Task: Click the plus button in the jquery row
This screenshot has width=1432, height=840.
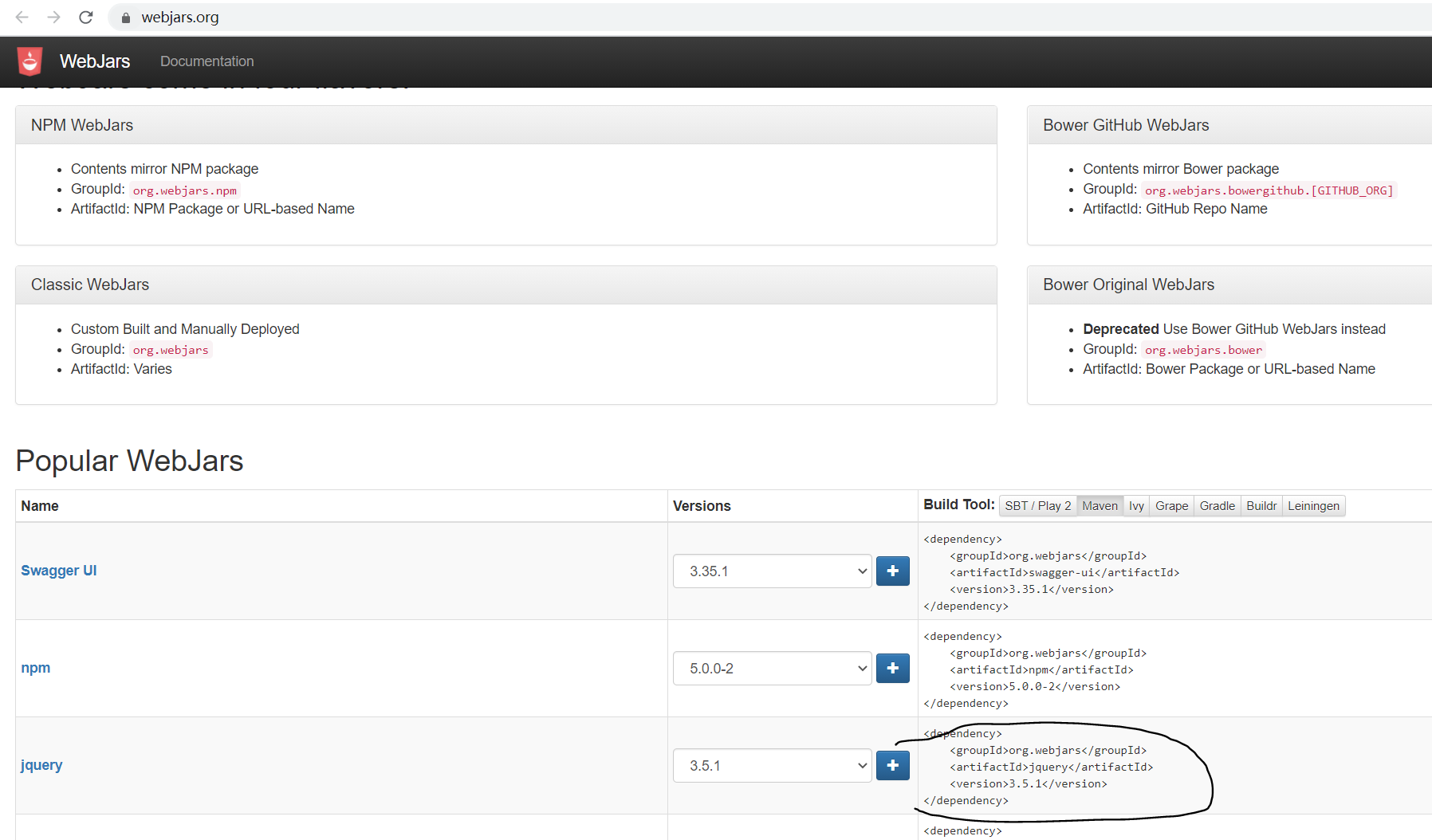Action: 893,765
